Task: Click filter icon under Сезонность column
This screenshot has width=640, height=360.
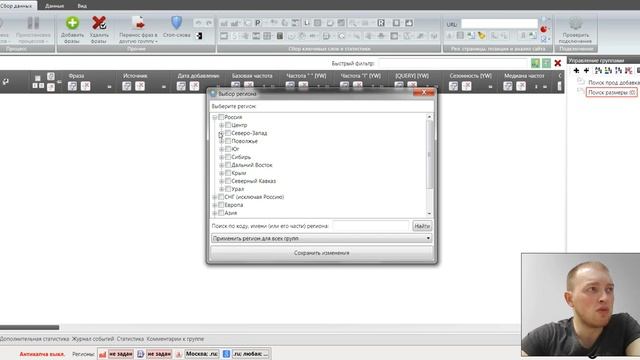Action: (453, 86)
